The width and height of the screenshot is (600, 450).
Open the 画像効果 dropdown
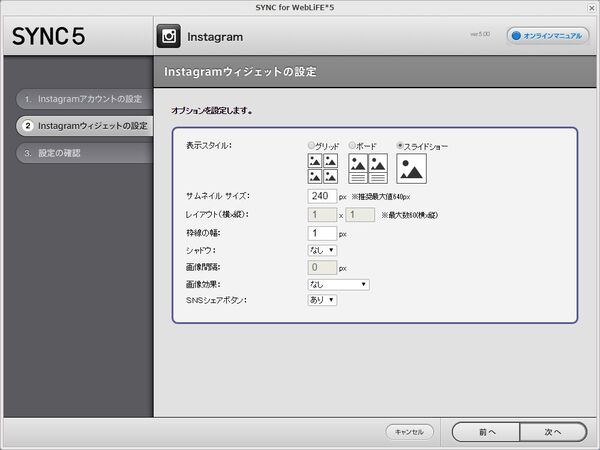pyautogui.click(x=338, y=284)
